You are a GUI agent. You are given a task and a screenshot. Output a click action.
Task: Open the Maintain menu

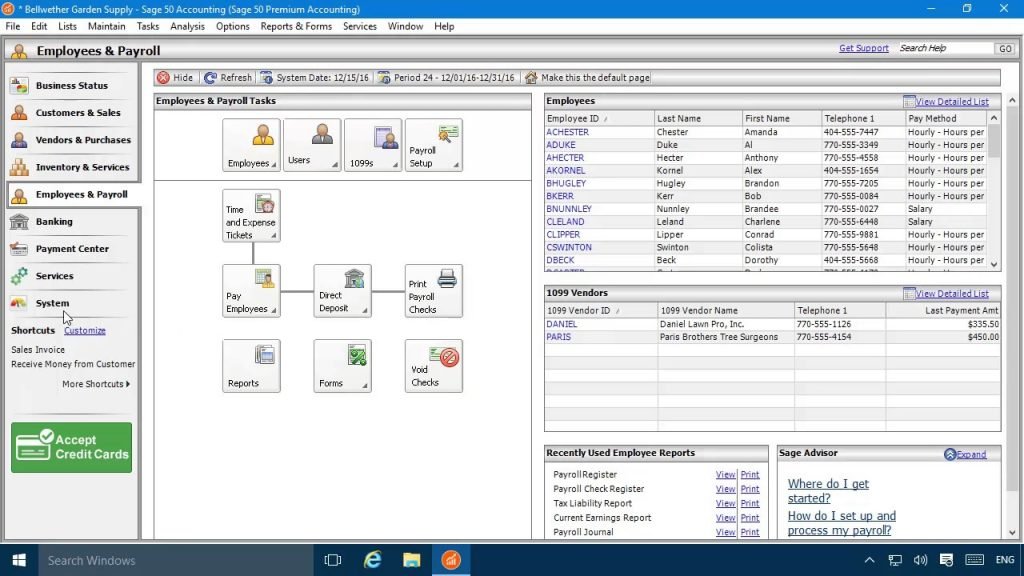tap(106, 27)
